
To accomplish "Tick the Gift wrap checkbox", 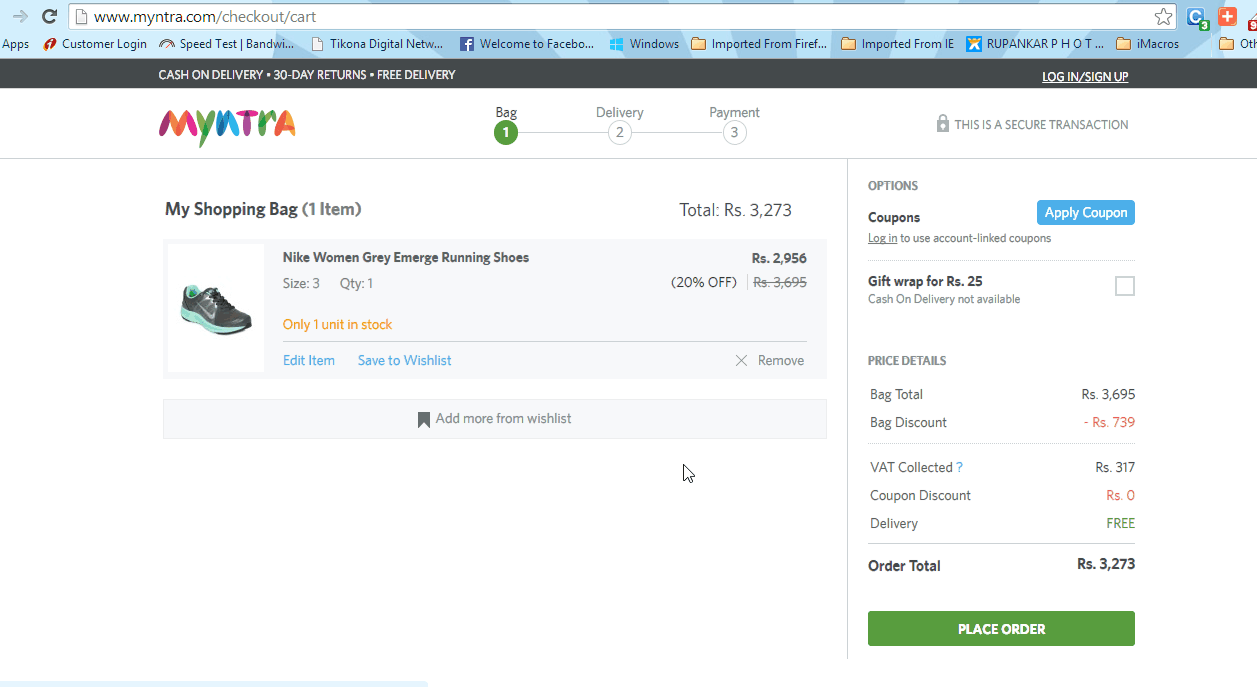I will point(1125,286).
